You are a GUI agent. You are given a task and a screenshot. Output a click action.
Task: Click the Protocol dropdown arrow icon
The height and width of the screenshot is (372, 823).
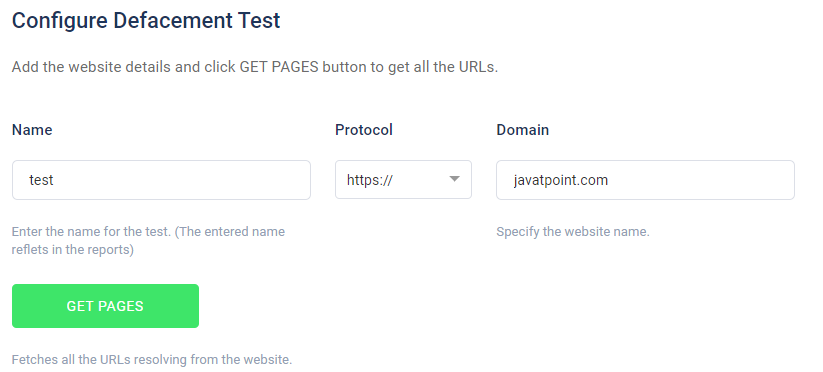click(x=455, y=179)
